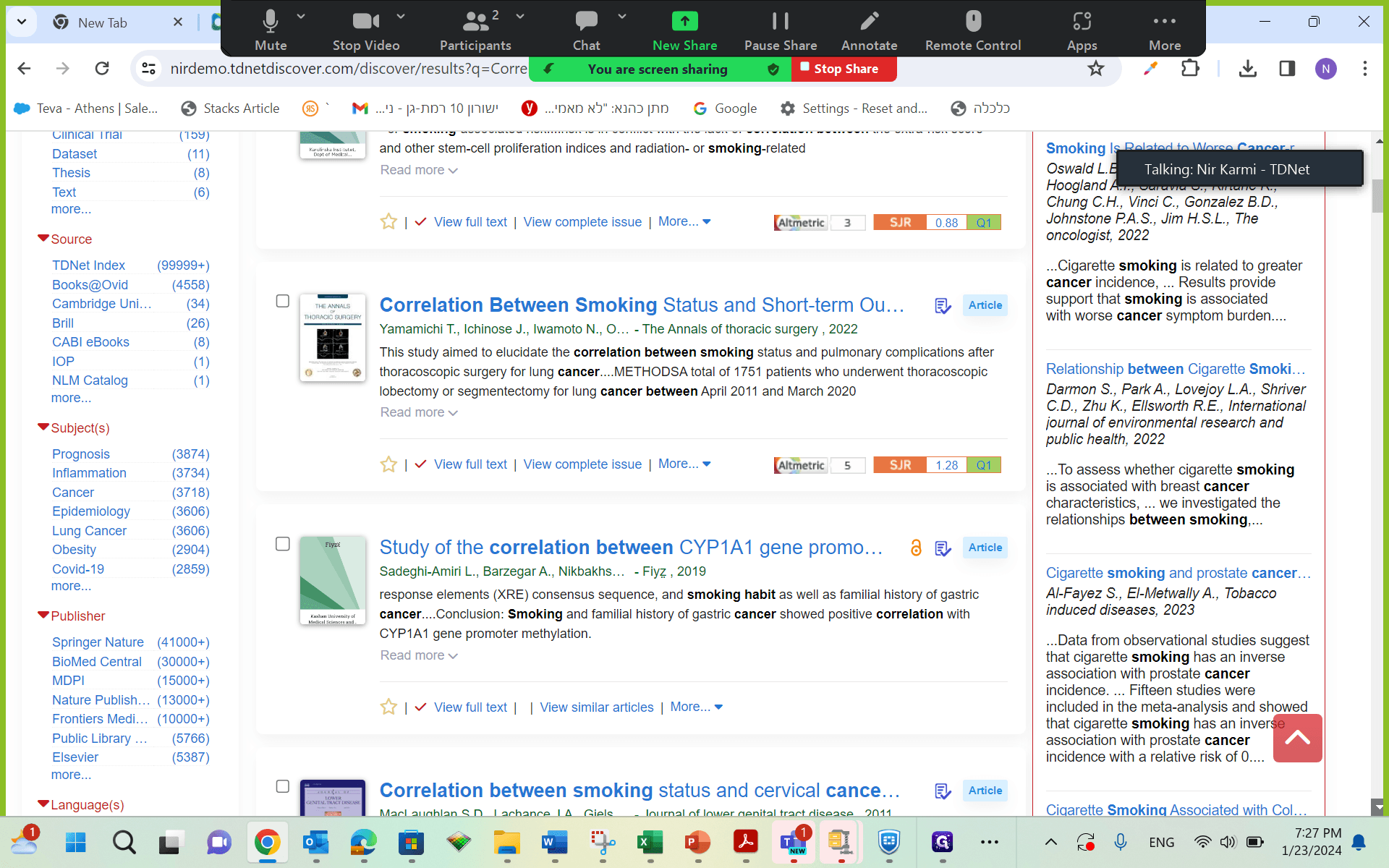The height and width of the screenshot is (868, 1389).
Task: Click the red scroll-to-top arrow button
Action: (x=1297, y=738)
